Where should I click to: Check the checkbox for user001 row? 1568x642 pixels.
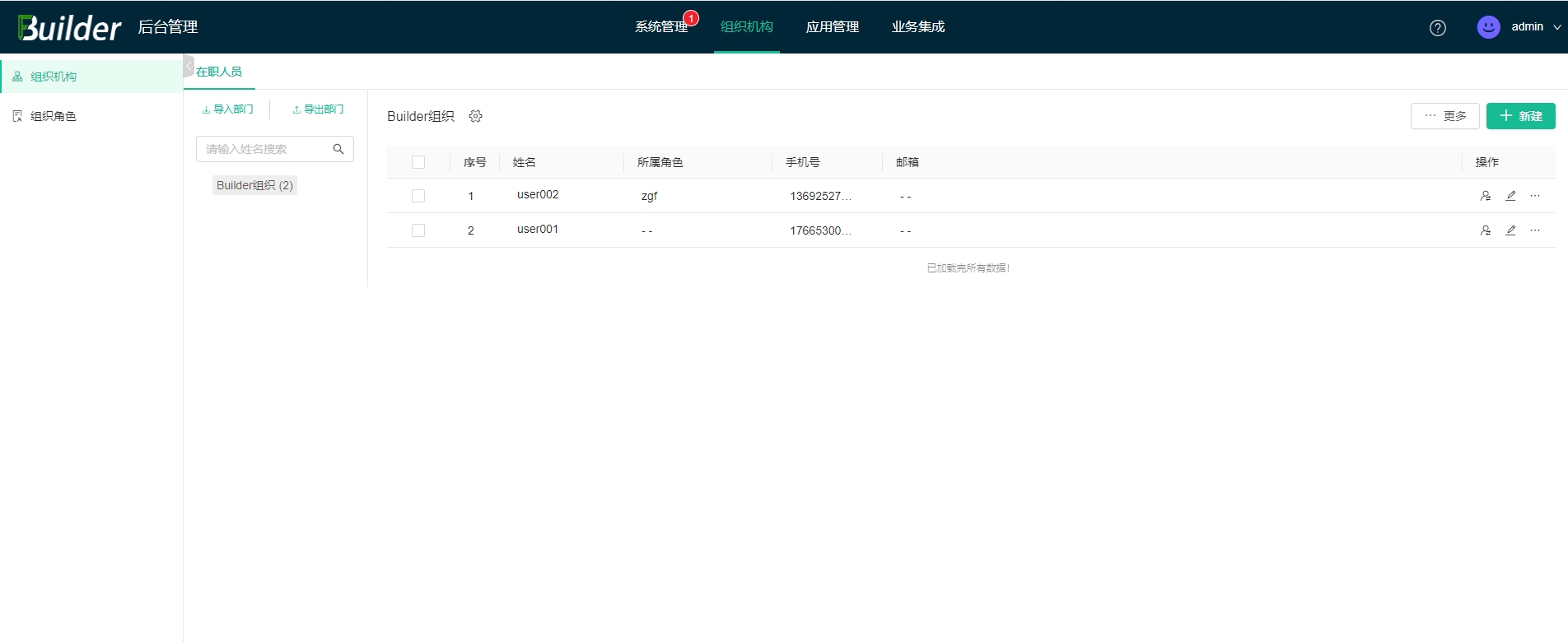pyautogui.click(x=418, y=230)
